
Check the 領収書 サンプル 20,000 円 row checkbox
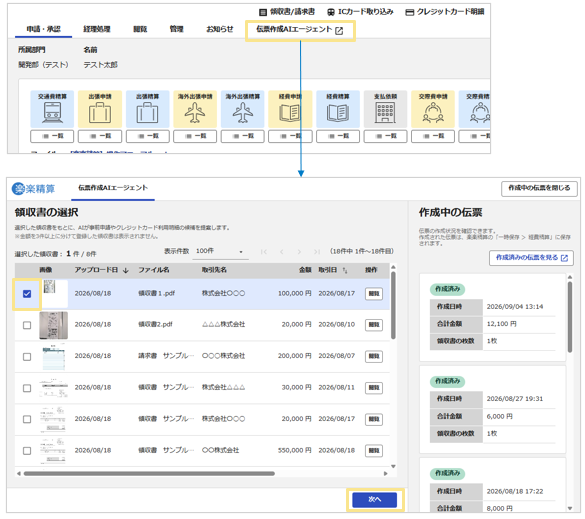click(27, 419)
